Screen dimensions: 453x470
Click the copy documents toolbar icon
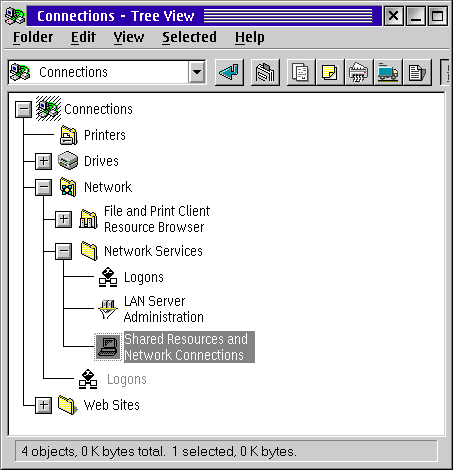pos(300,72)
